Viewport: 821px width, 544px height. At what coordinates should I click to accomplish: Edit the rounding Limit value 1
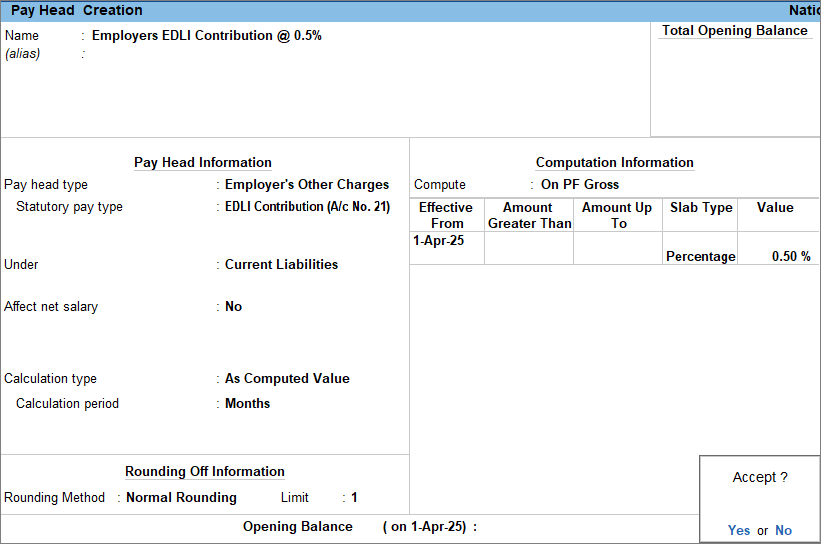pyautogui.click(x=354, y=498)
